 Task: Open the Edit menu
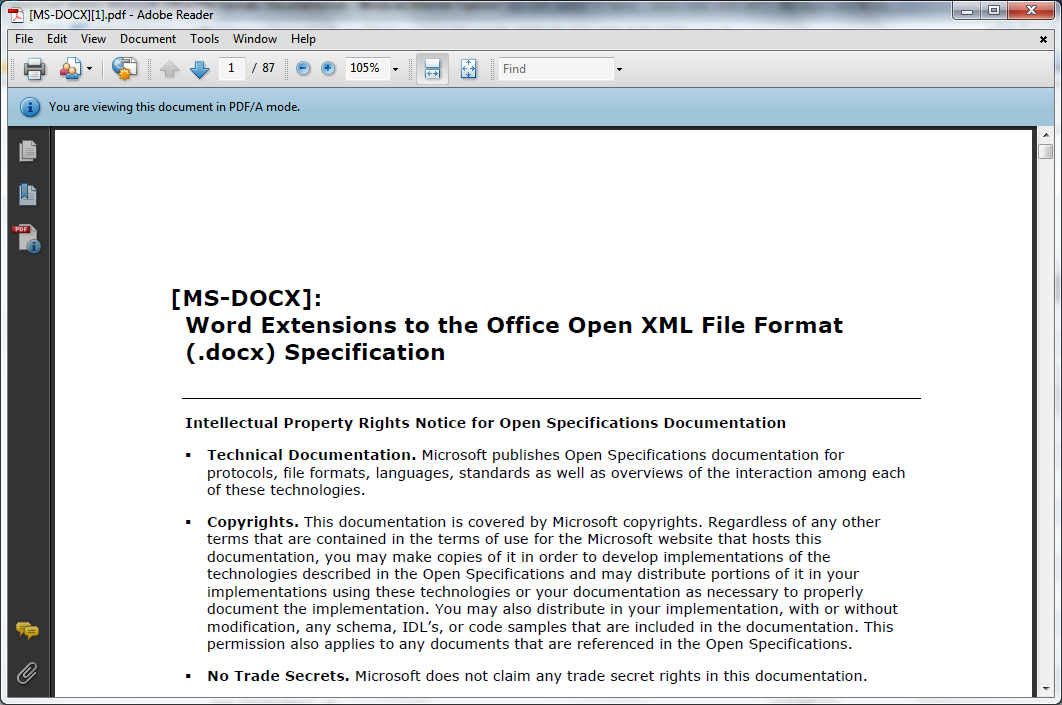57,39
